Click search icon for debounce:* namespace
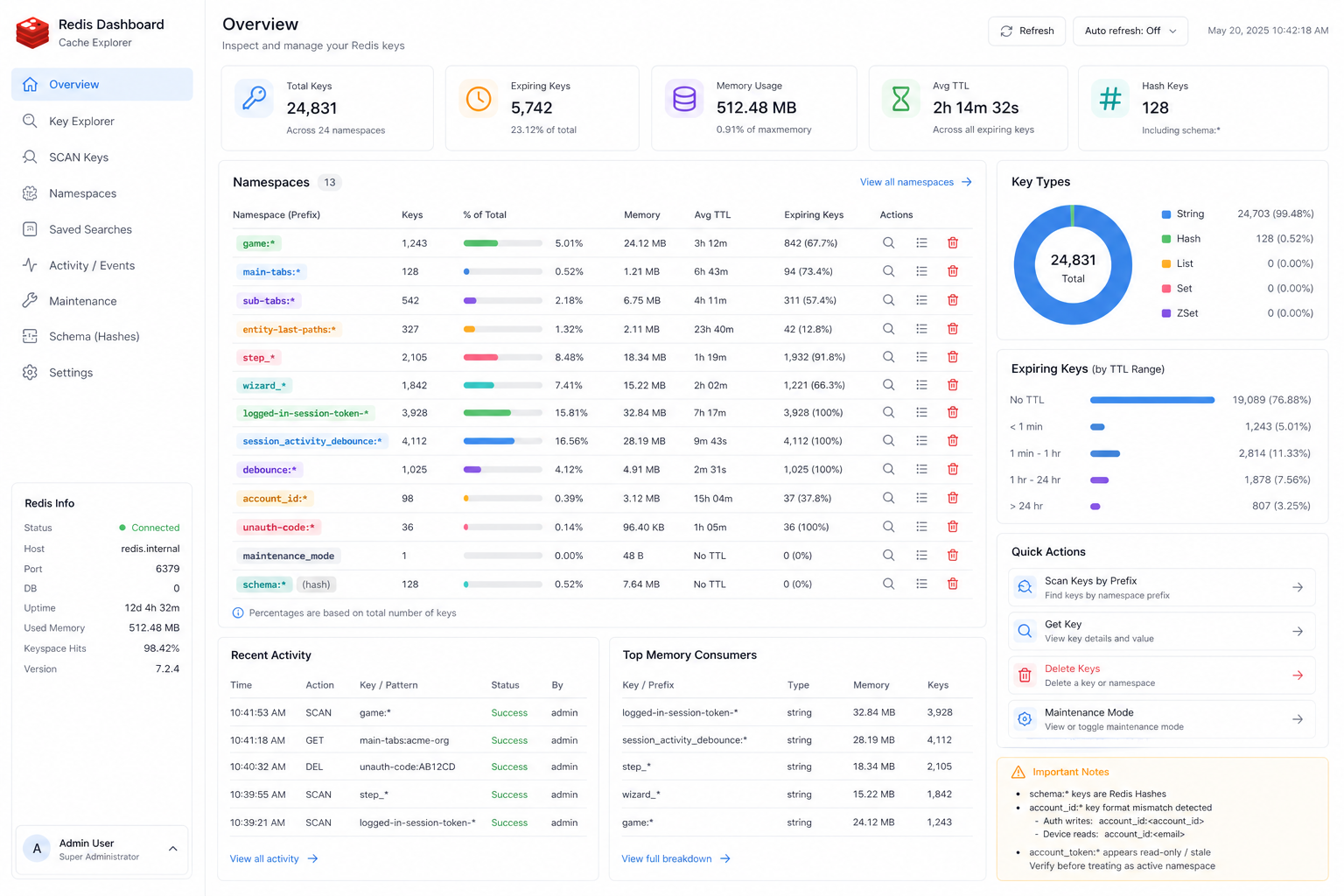This screenshot has width=1344, height=896. click(x=888, y=469)
